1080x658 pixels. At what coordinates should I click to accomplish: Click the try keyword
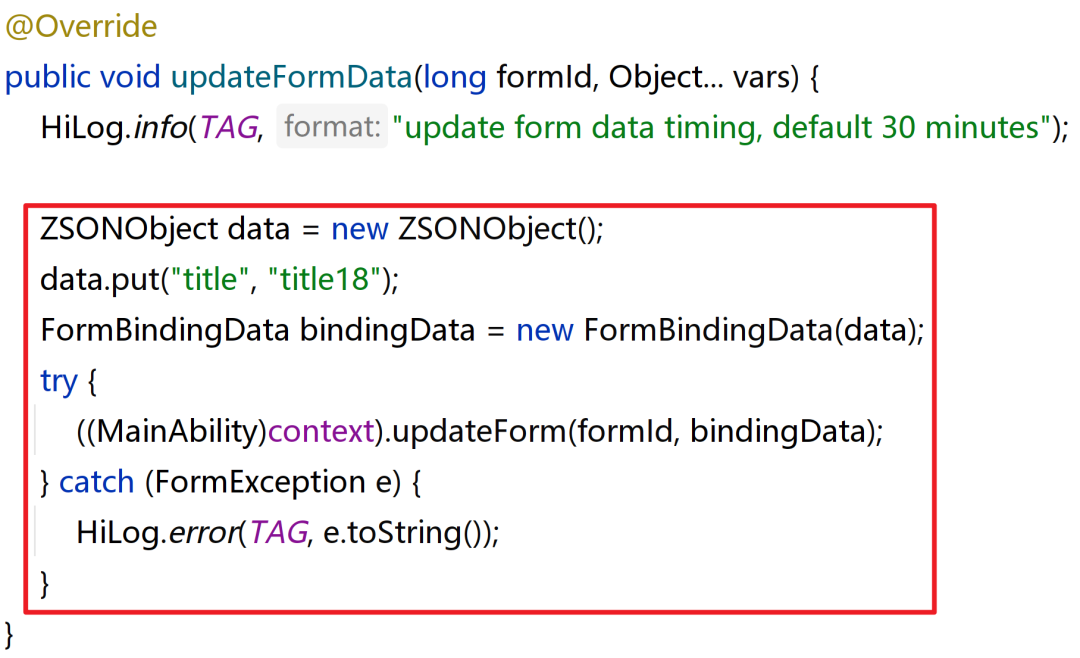pyautogui.click(x=58, y=381)
